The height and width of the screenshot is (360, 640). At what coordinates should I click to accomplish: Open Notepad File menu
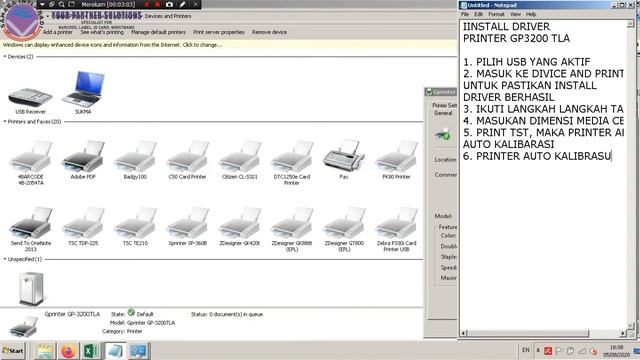[x=465, y=14]
